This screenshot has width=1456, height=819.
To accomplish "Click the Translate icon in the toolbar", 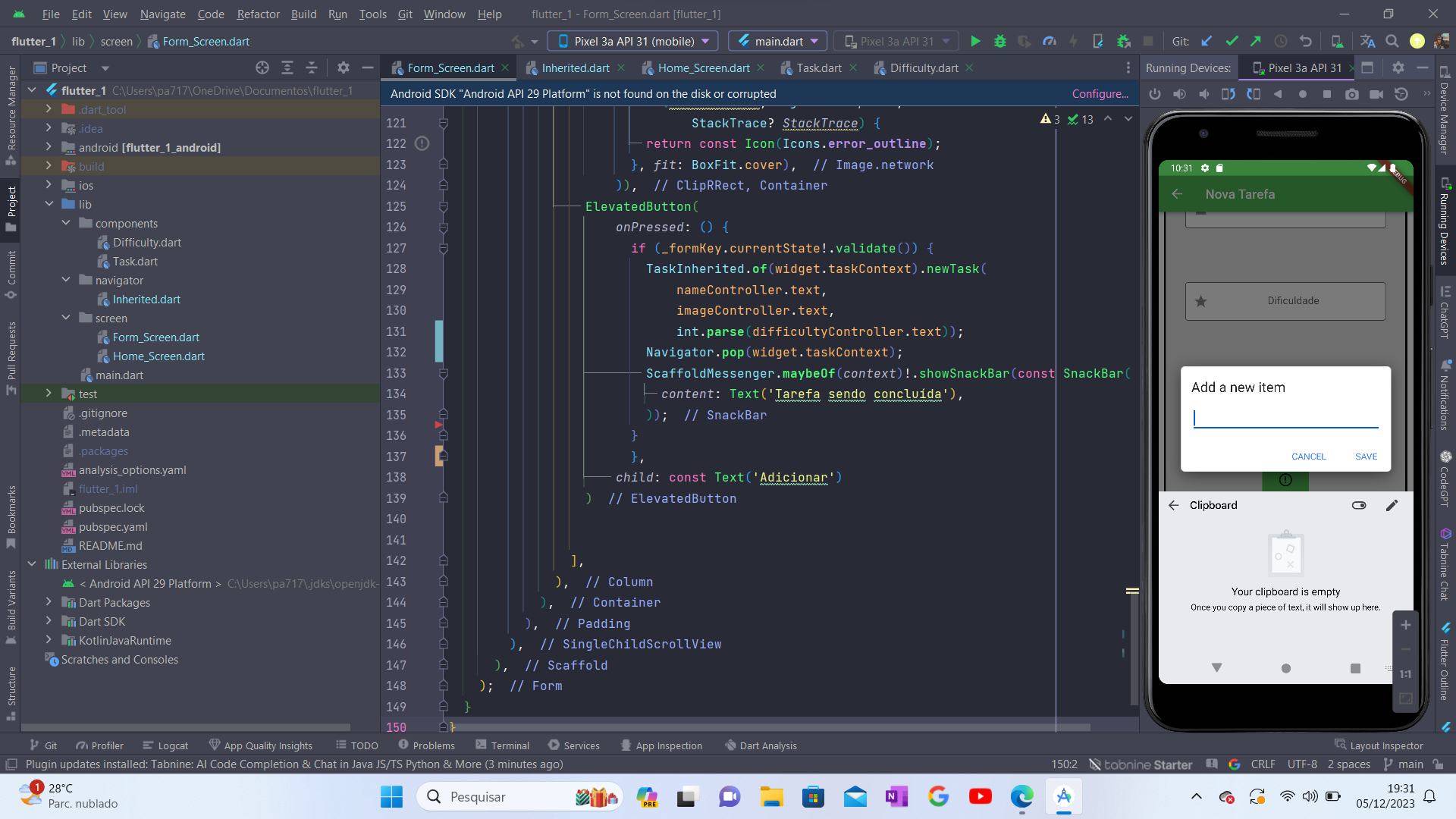I will coord(1367,42).
